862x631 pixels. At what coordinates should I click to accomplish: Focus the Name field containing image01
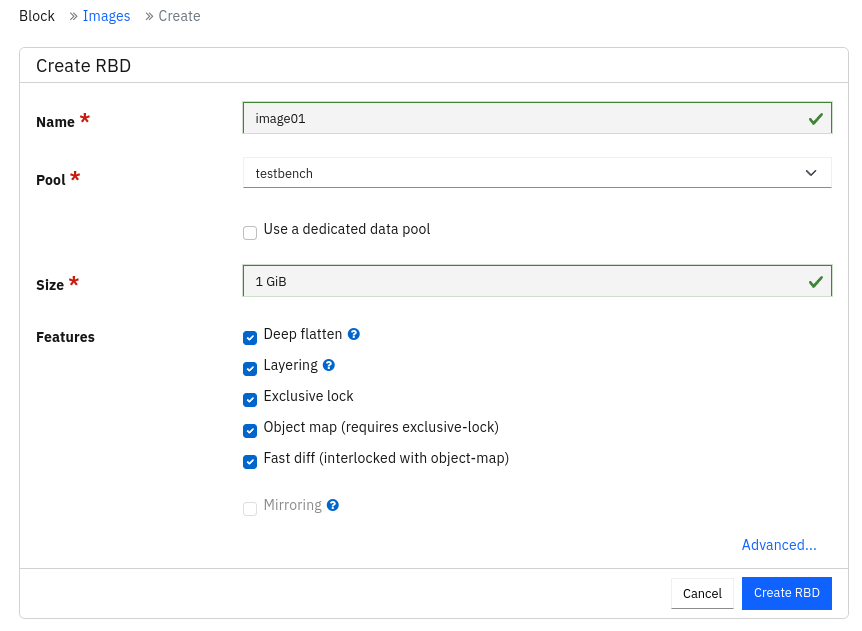point(537,118)
